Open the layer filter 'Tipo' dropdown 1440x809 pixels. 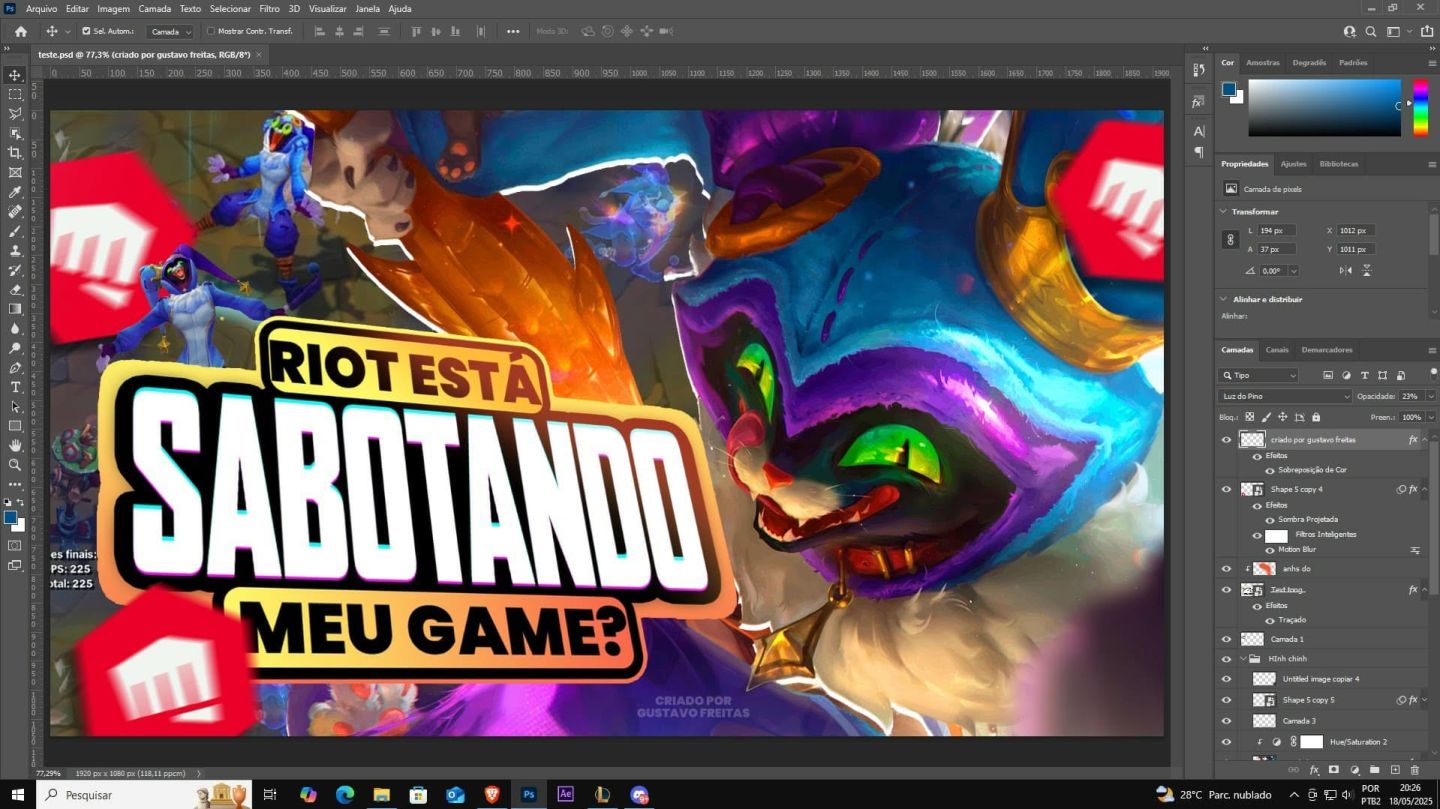(x=1258, y=375)
